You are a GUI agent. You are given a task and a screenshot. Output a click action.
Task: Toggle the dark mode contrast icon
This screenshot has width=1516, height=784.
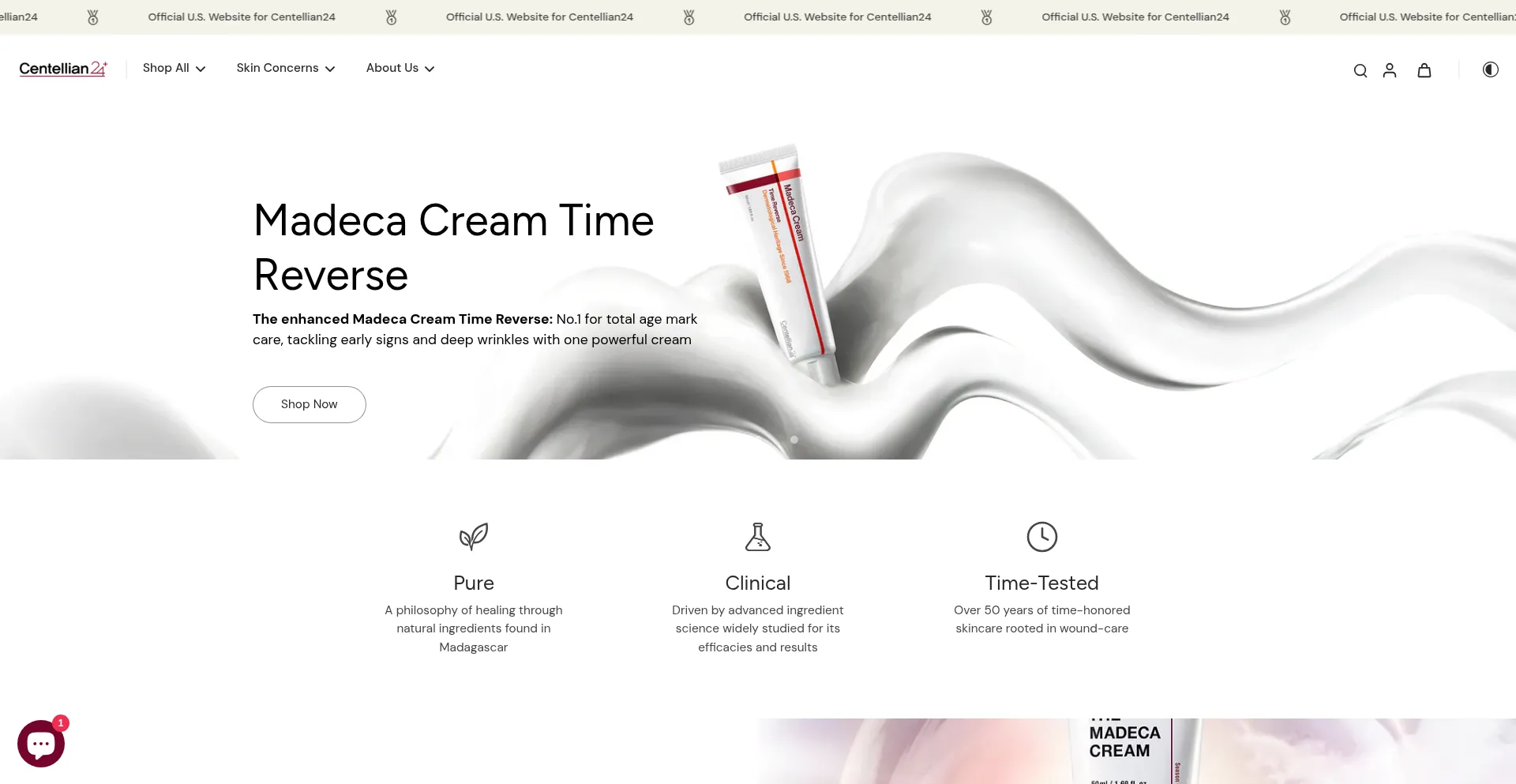coord(1490,69)
